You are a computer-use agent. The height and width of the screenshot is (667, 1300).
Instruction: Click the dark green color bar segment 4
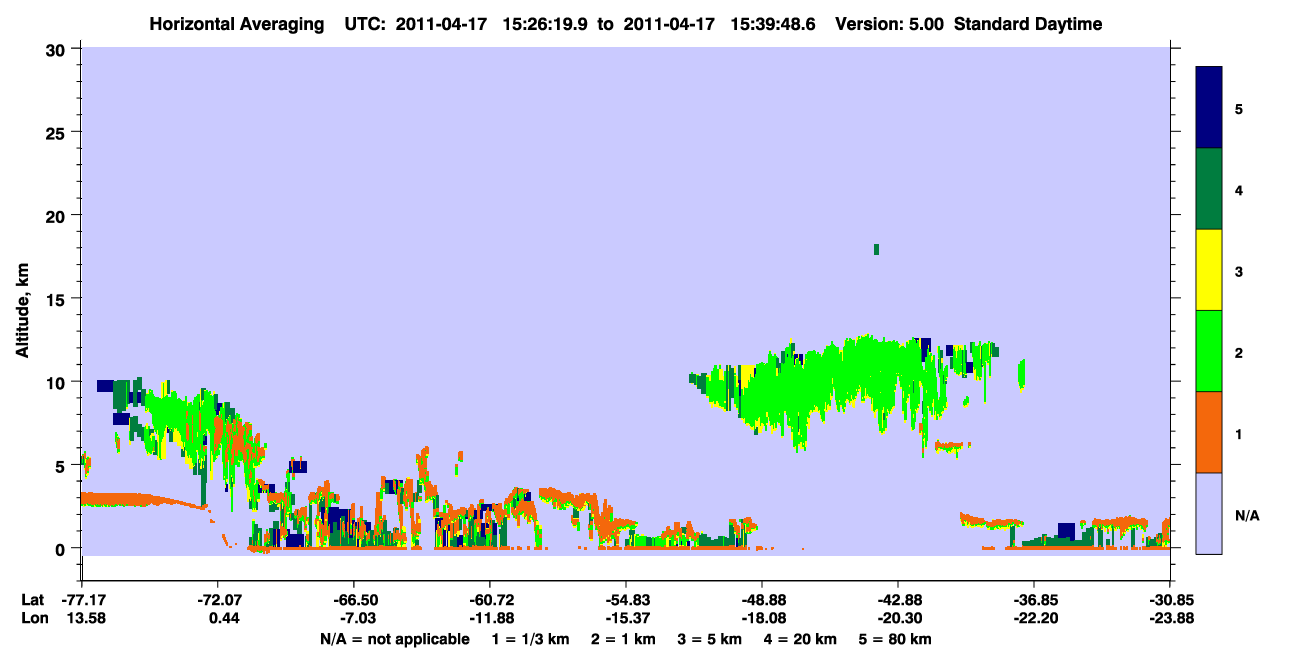1209,189
